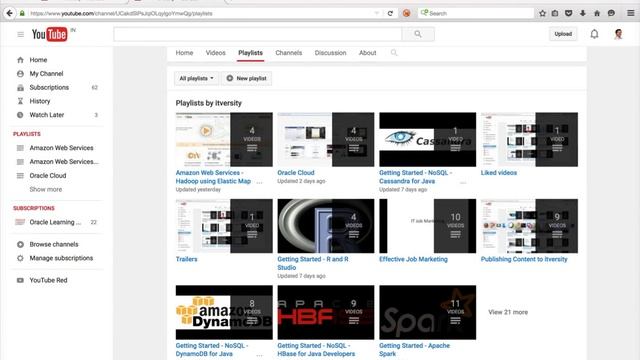Open the Oracle Cloud playlist title link
The height and width of the screenshot is (360, 640).
click(x=296, y=173)
